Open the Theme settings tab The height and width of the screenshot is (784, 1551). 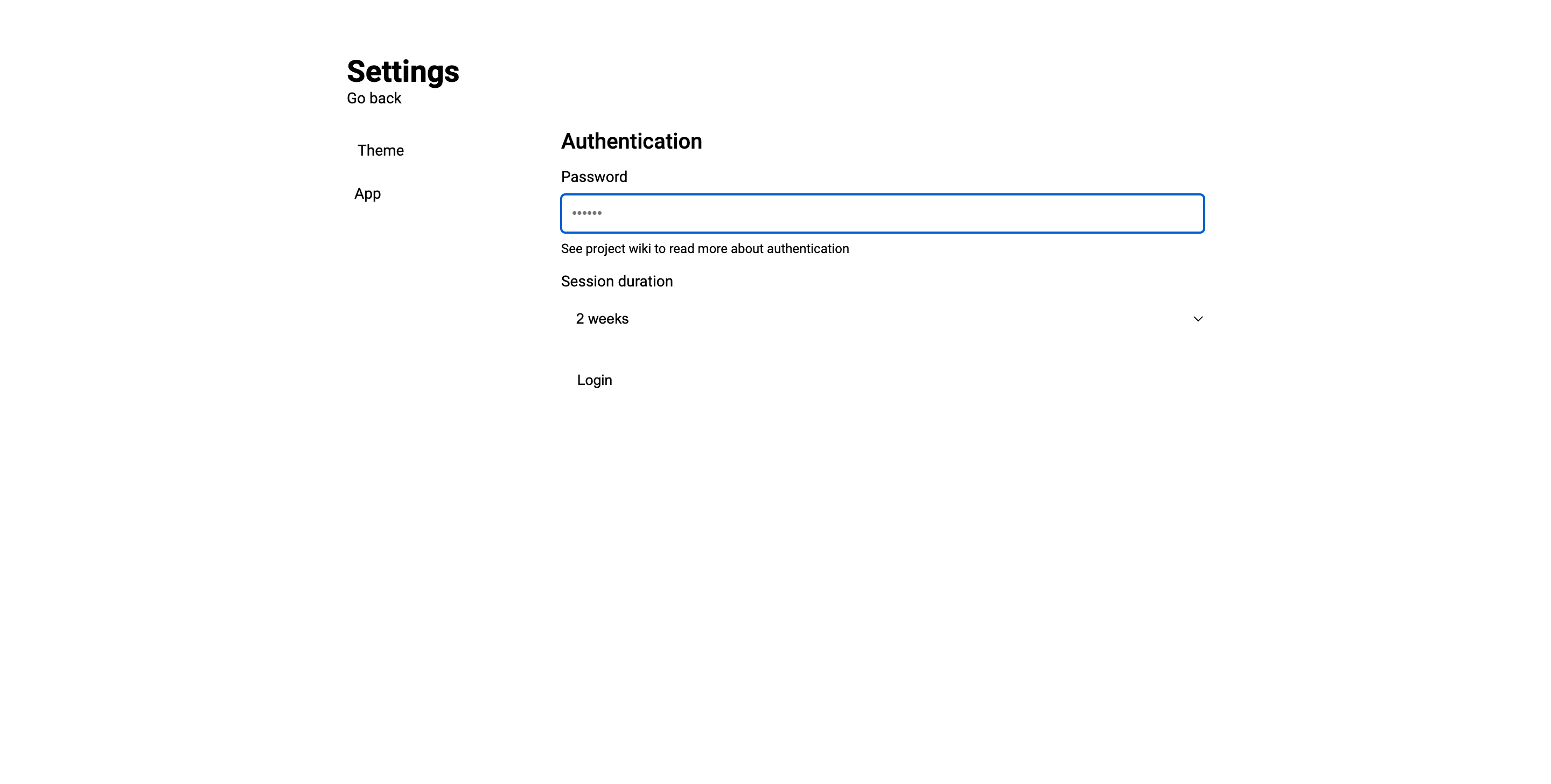[x=381, y=151]
